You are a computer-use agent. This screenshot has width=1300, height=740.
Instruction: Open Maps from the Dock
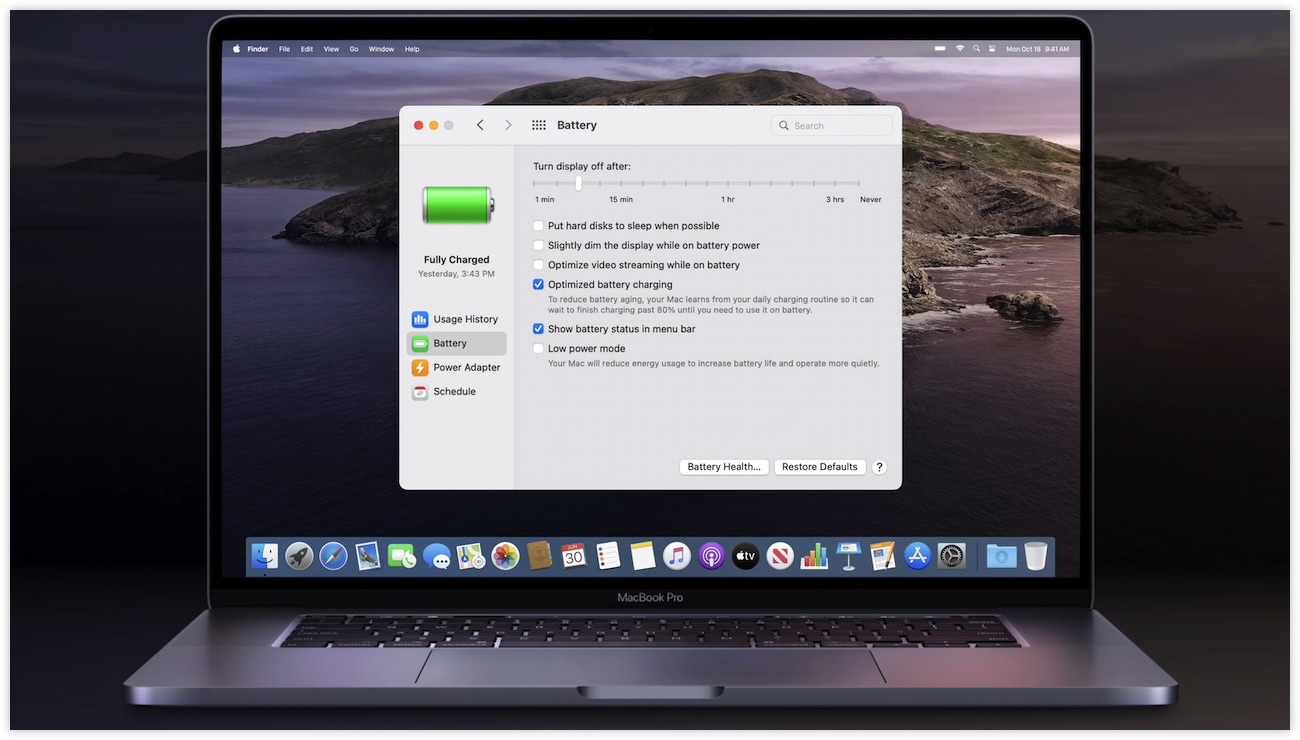point(471,556)
